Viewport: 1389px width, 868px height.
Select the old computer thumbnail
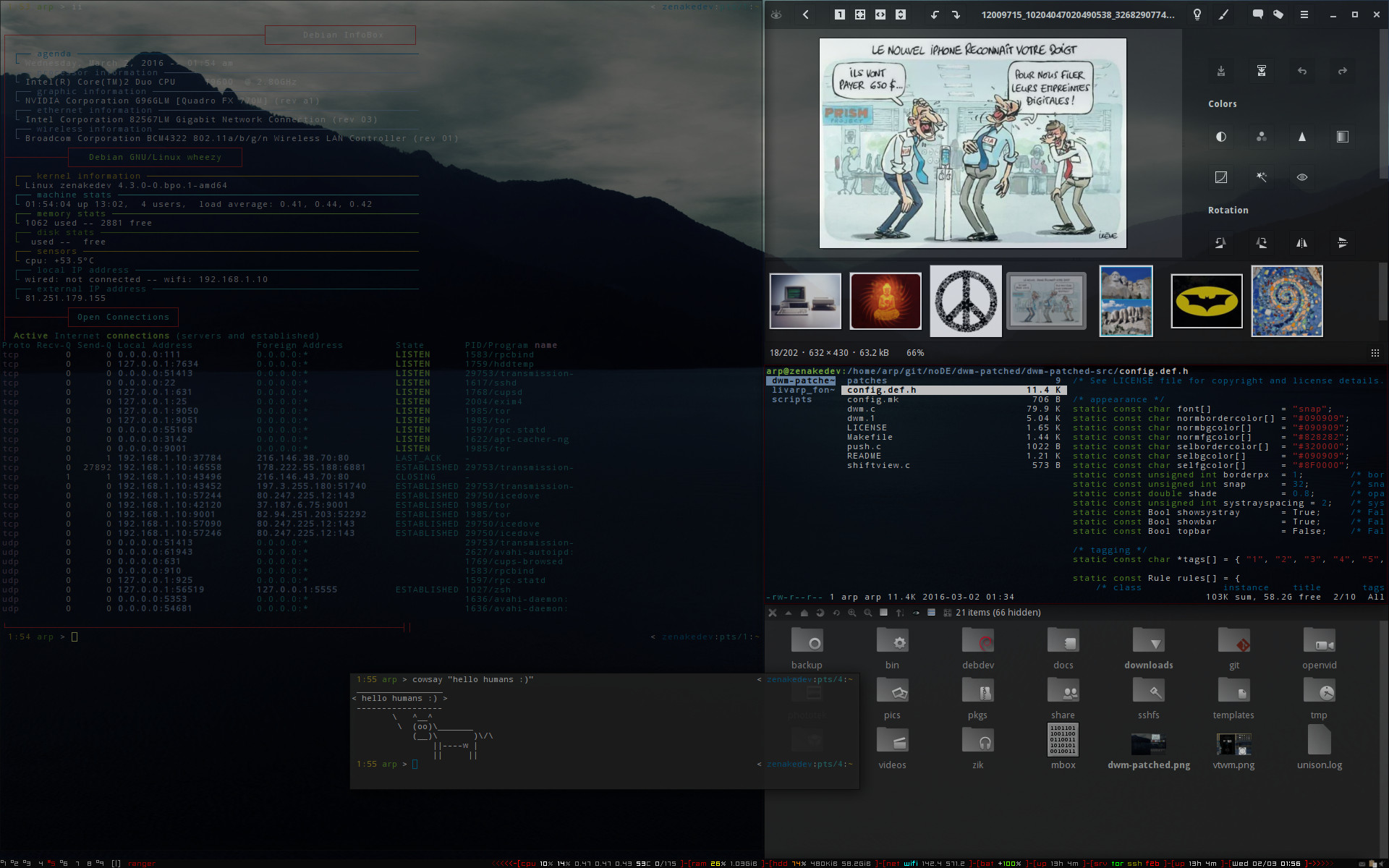coord(805,301)
